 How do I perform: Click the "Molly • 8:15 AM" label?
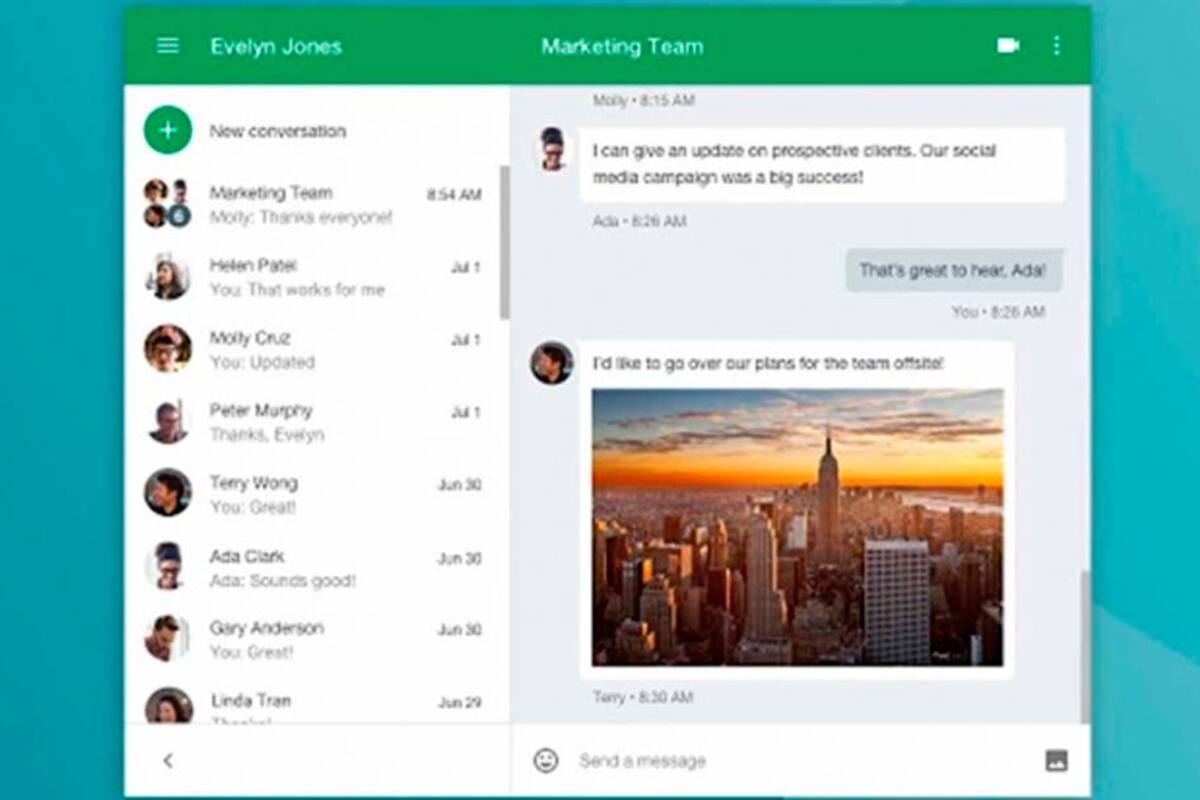point(643,101)
